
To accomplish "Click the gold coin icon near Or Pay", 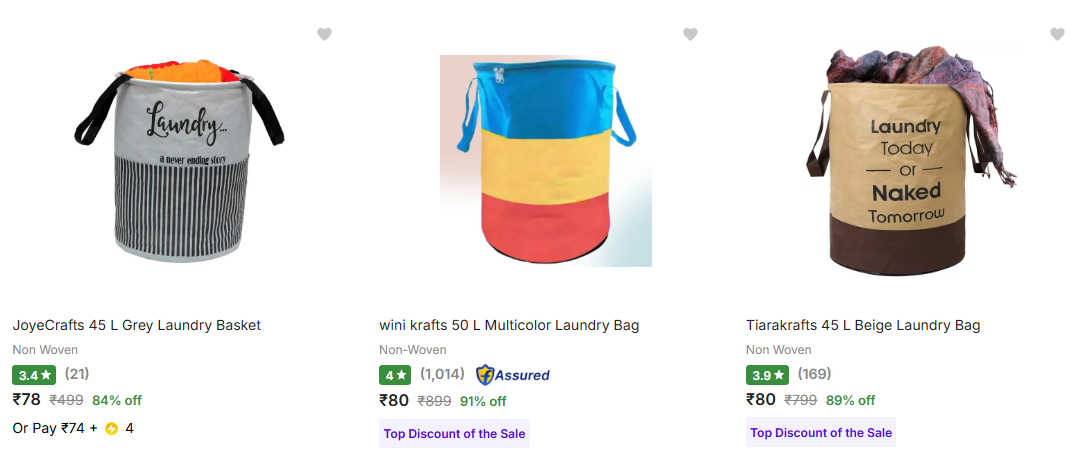I will 111,429.
